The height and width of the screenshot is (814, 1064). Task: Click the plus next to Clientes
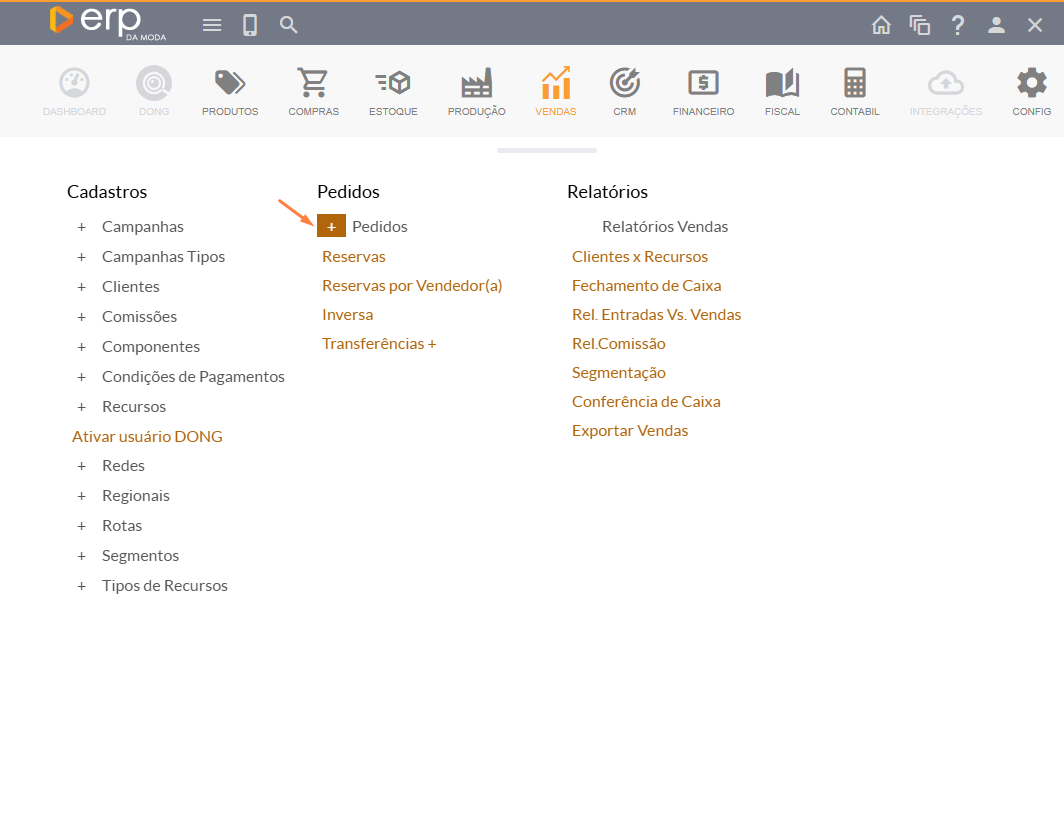pos(82,287)
